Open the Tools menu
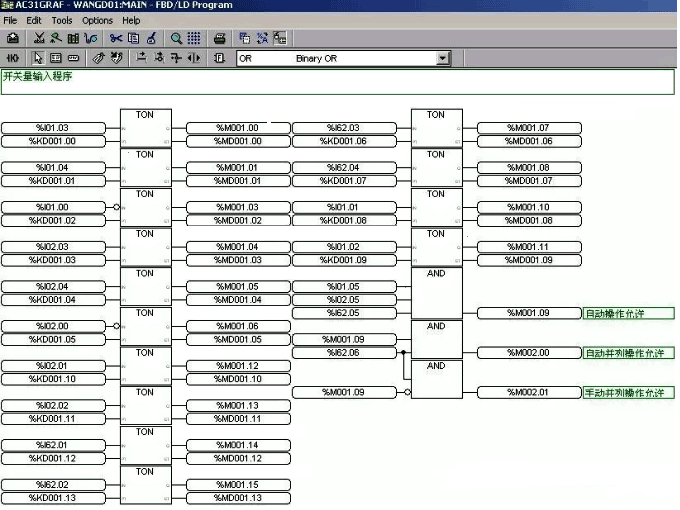 [62, 20]
